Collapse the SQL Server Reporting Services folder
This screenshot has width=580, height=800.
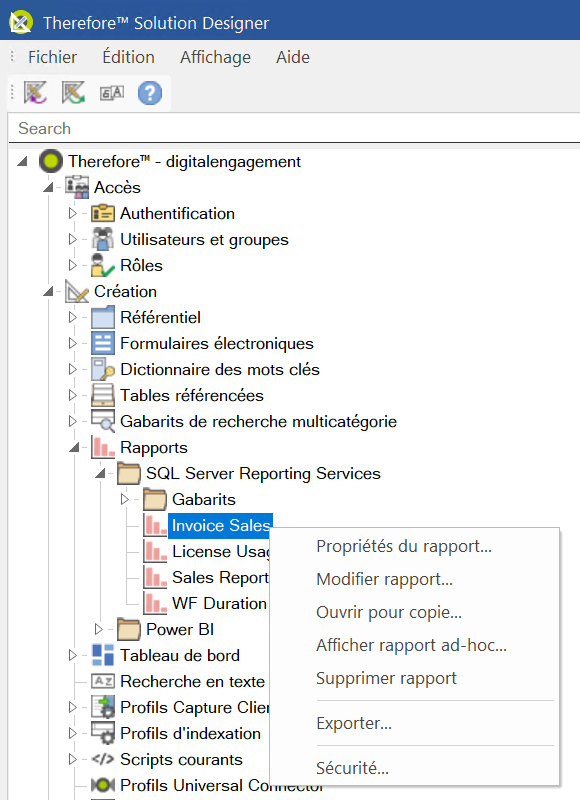coord(100,474)
